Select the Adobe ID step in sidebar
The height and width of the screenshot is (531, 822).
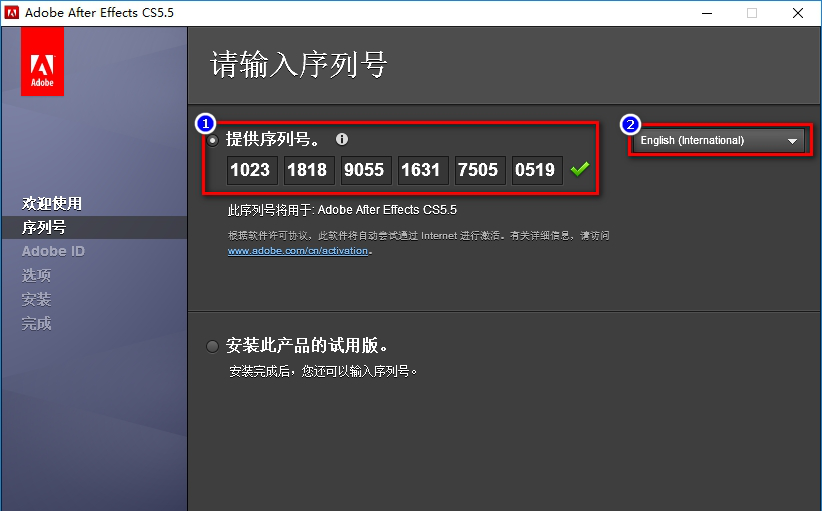coord(53,252)
